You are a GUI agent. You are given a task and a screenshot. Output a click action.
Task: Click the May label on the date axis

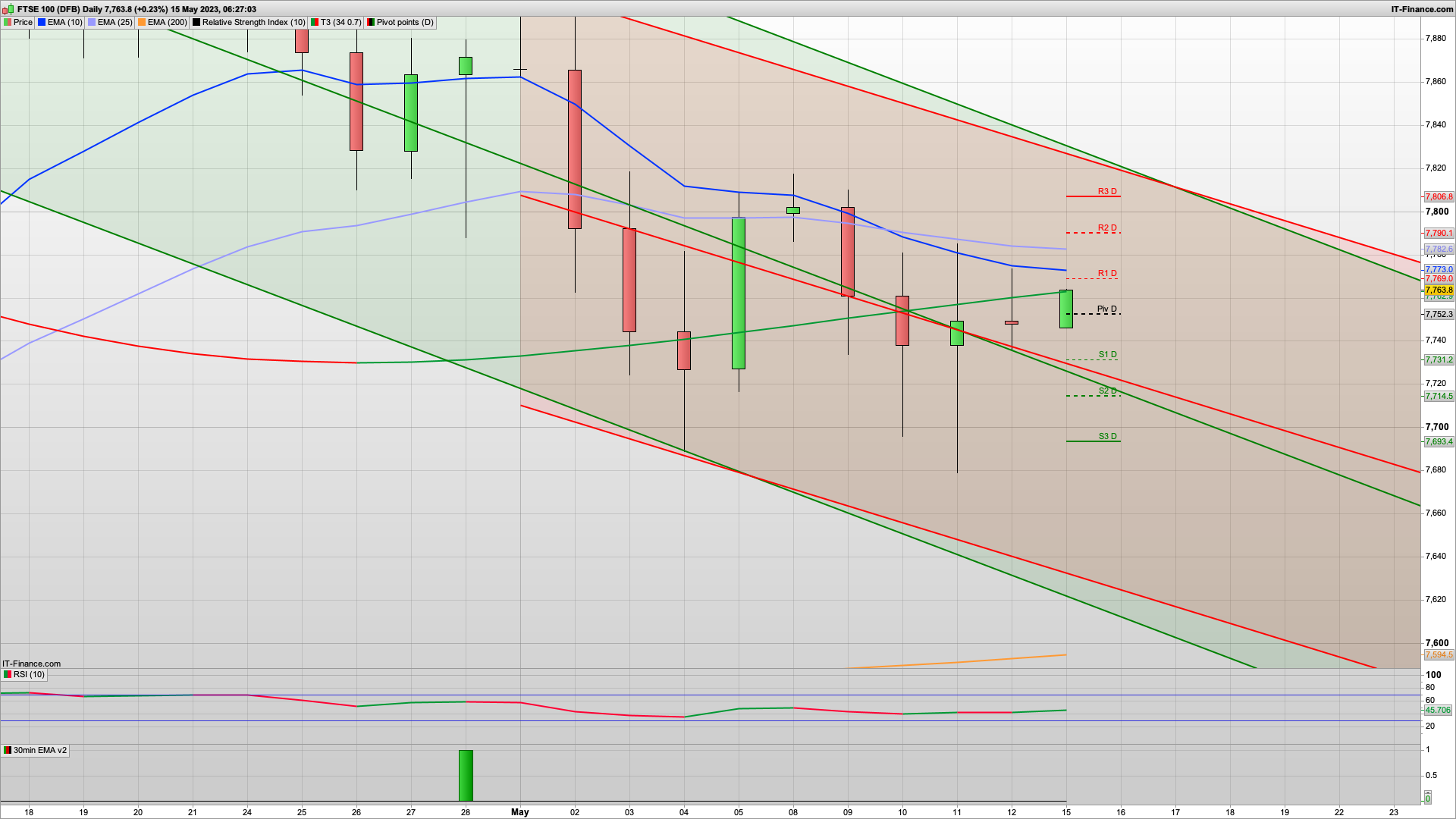point(519,811)
